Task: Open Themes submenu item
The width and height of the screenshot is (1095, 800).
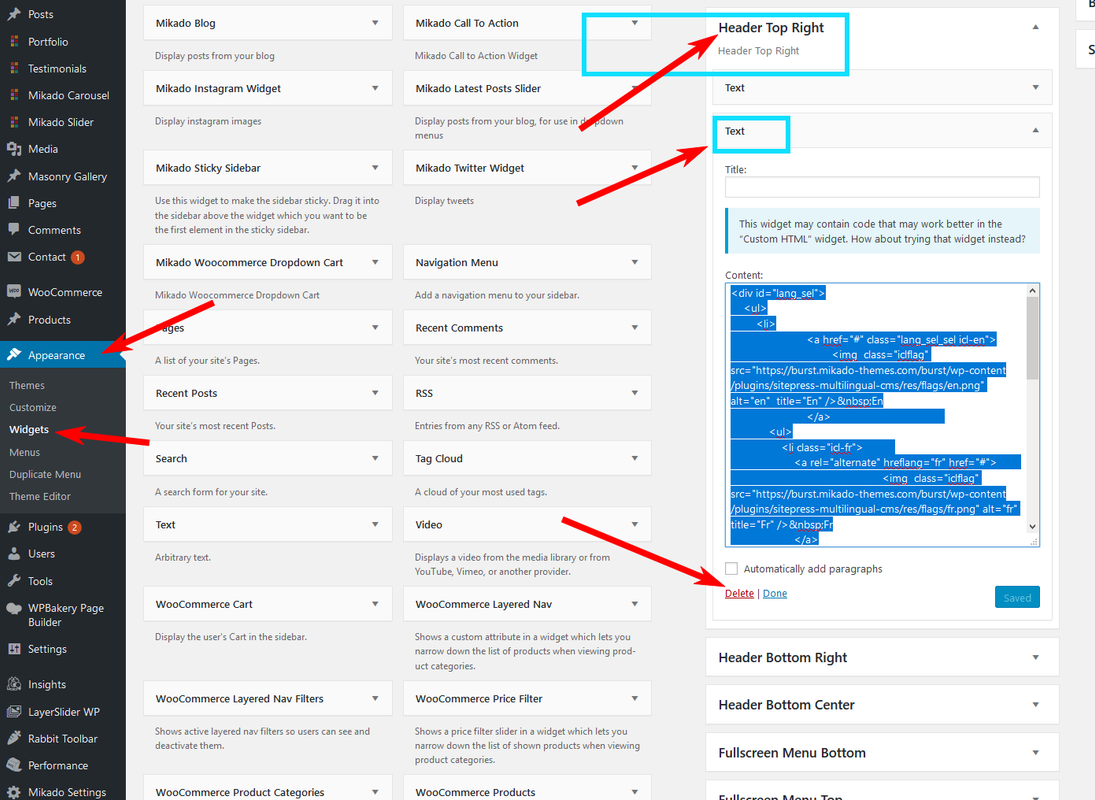Action: [x=27, y=385]
